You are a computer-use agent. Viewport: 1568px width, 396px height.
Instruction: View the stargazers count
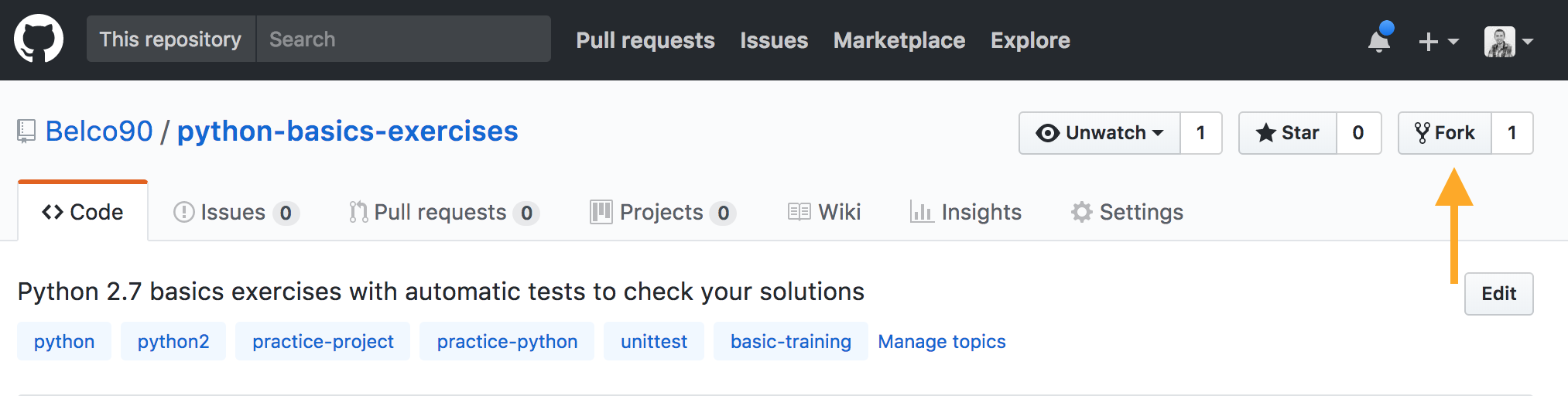tap(1358, 133)
